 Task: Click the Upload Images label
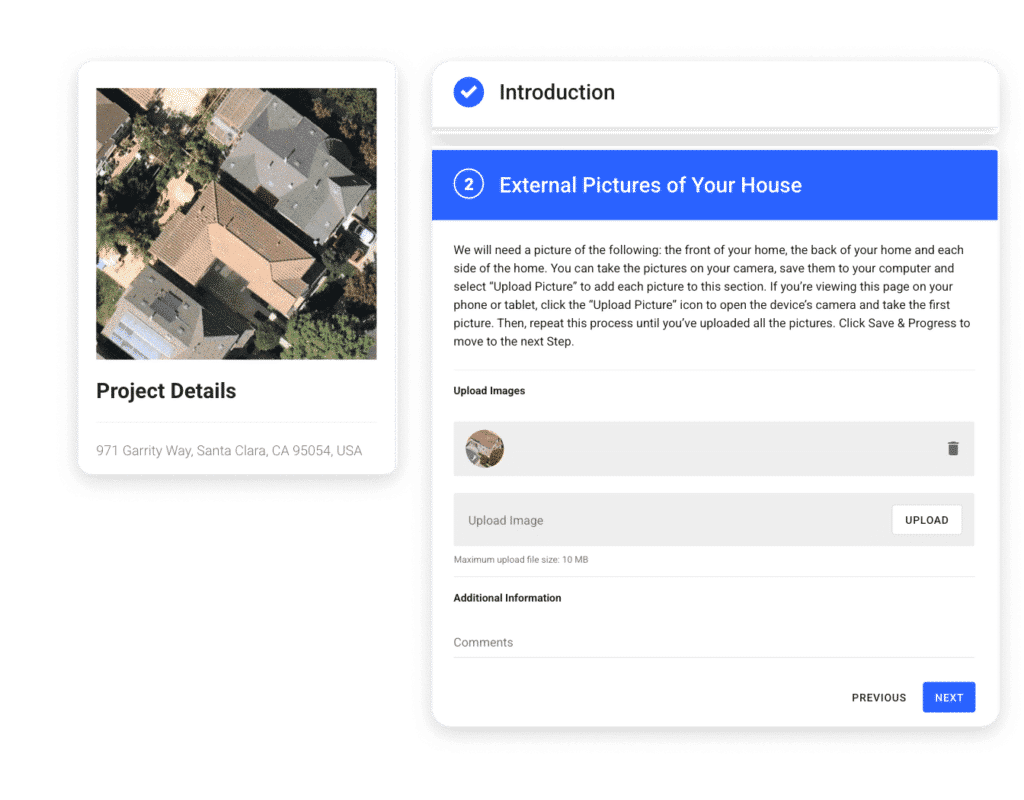tap(489, 391)
